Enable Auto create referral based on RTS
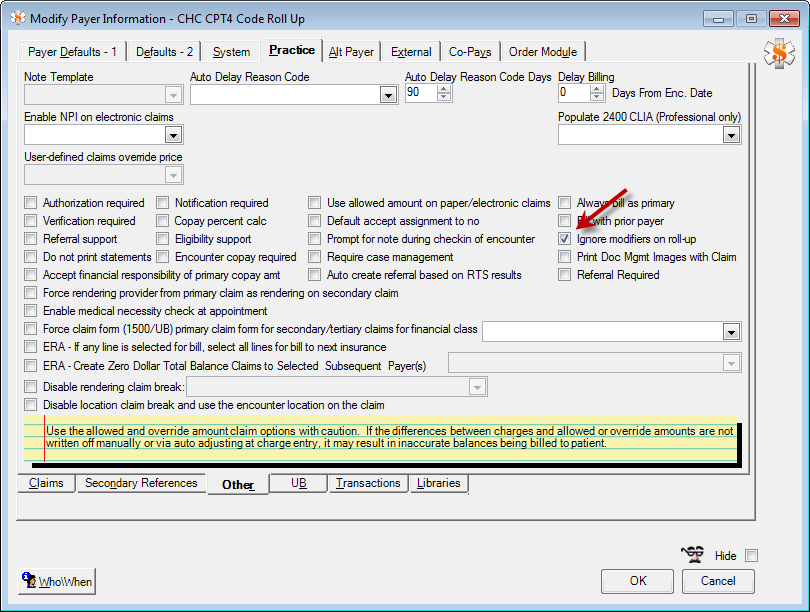810x612 pixels. pyautogui.click(x=315, y=275)
